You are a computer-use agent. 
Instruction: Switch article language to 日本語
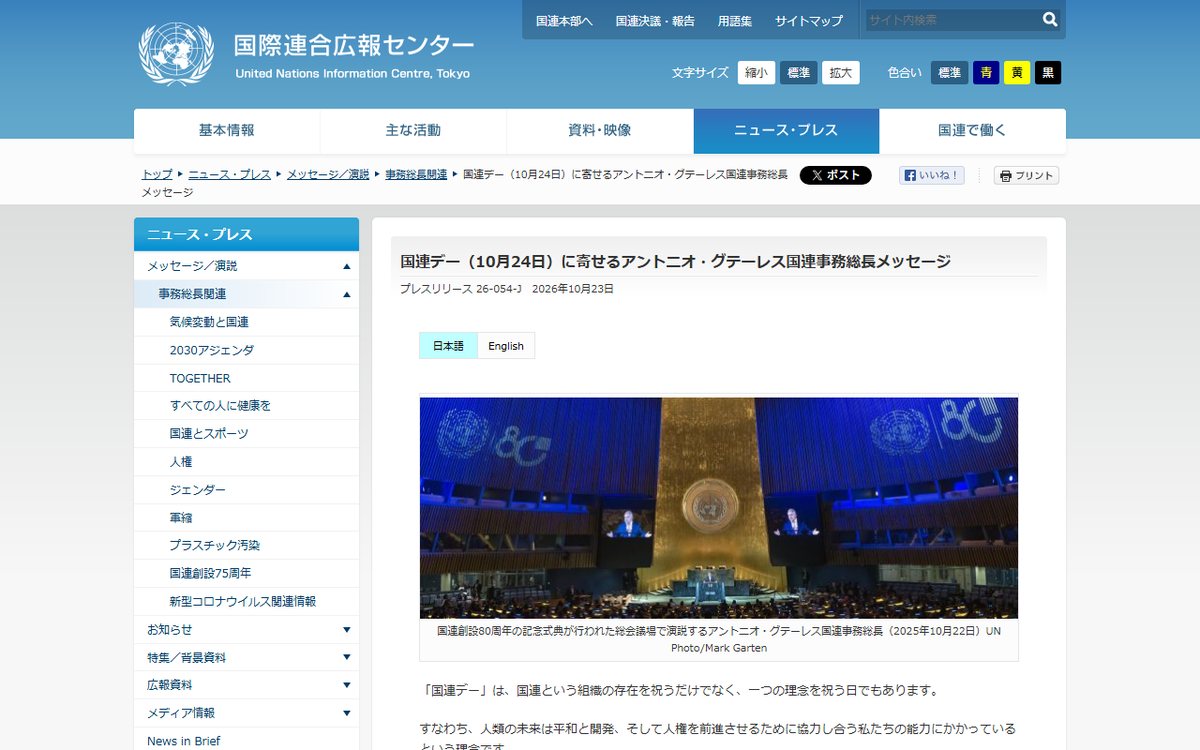(x=448, y=346)
